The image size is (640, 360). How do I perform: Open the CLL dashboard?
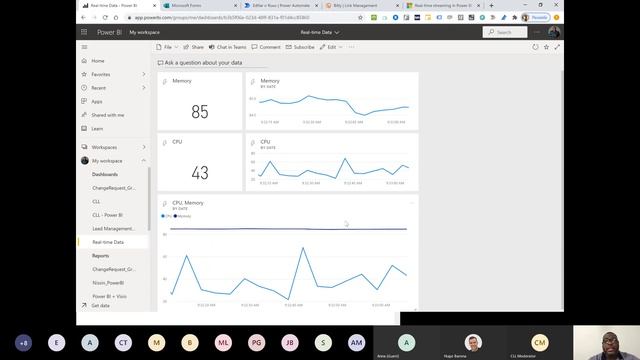(x=96, y=201)
